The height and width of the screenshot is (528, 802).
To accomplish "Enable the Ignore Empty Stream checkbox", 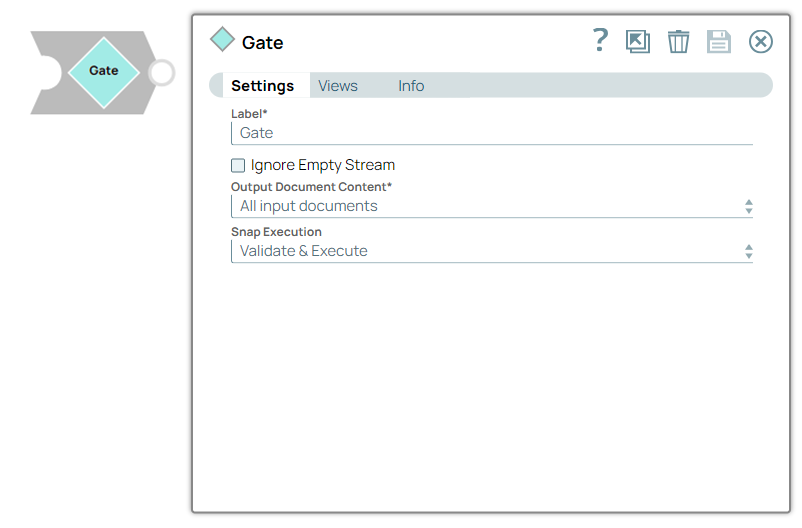I will tap(238, 165).
